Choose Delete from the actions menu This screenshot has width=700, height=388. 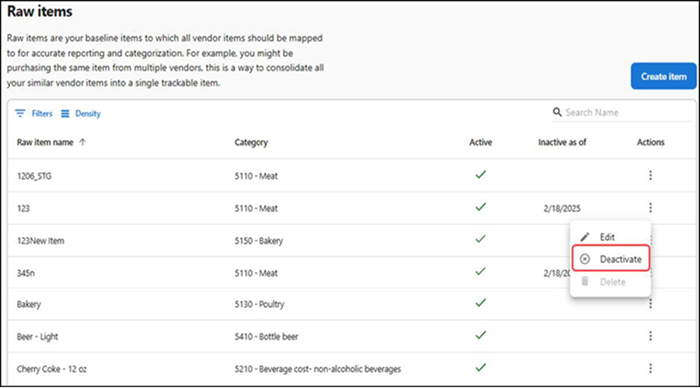point(610,282)
